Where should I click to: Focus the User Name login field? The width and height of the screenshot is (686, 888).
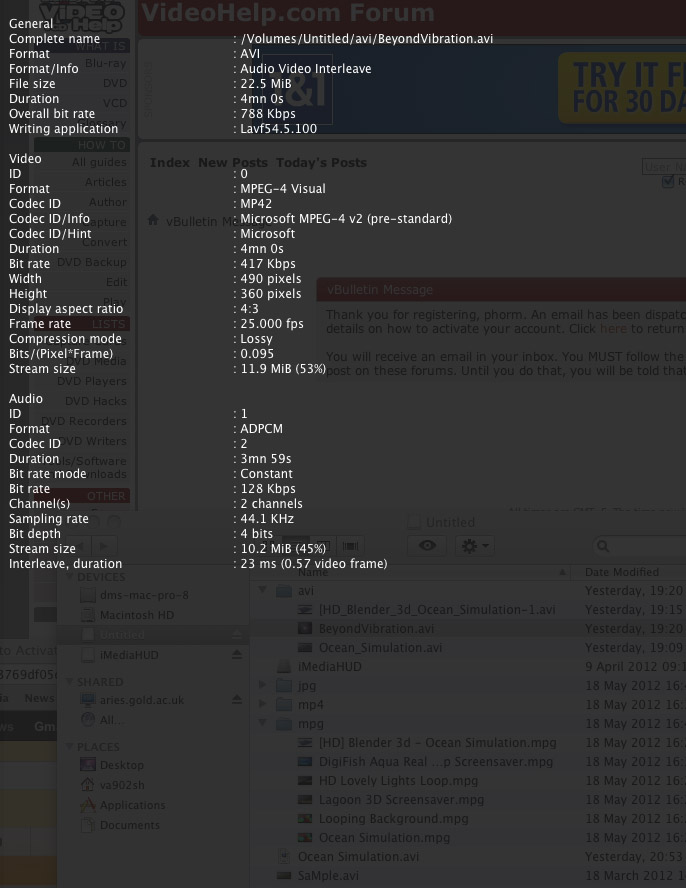664,166
